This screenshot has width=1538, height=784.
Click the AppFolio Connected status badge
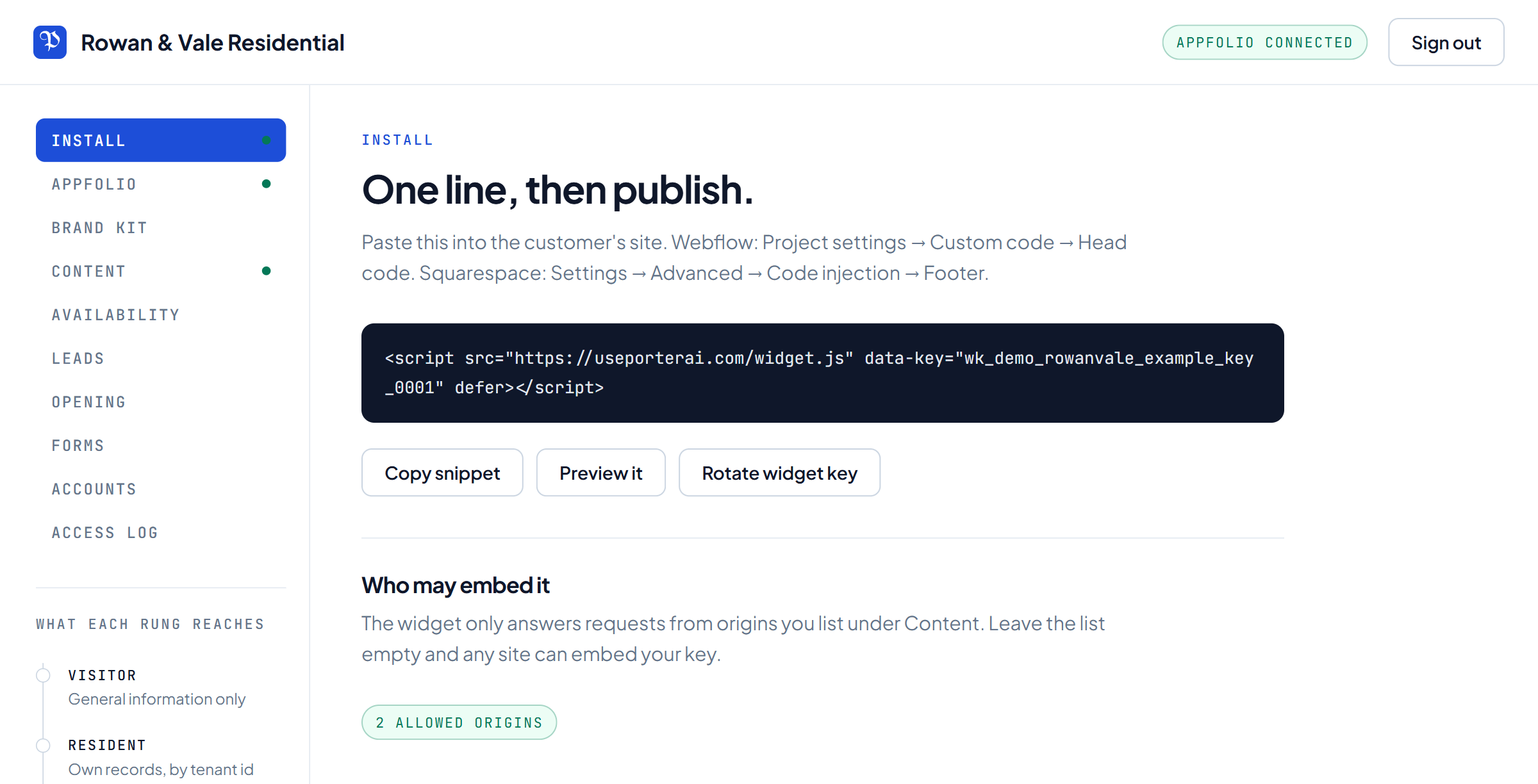[1265, 42]
